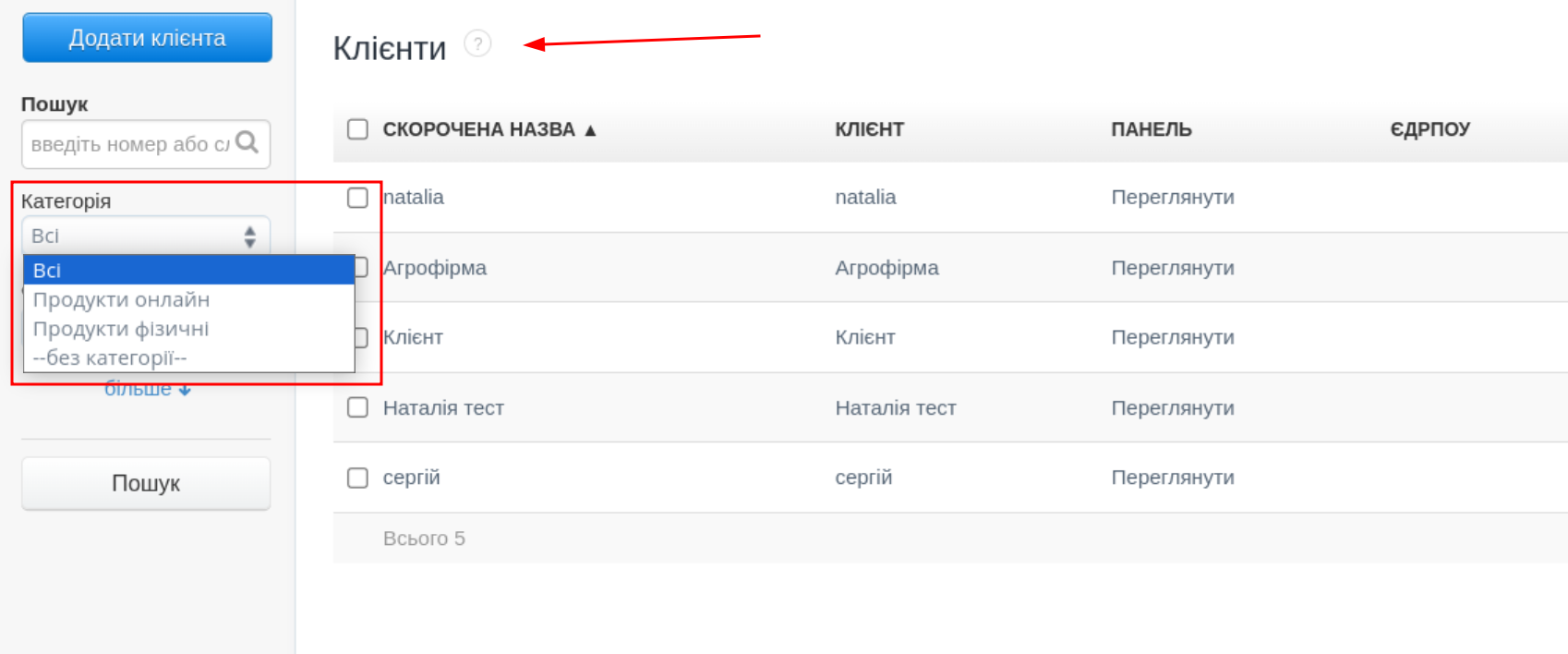
Task: Click the Пошук button in sidebar
Action: (x=146, y=483)
